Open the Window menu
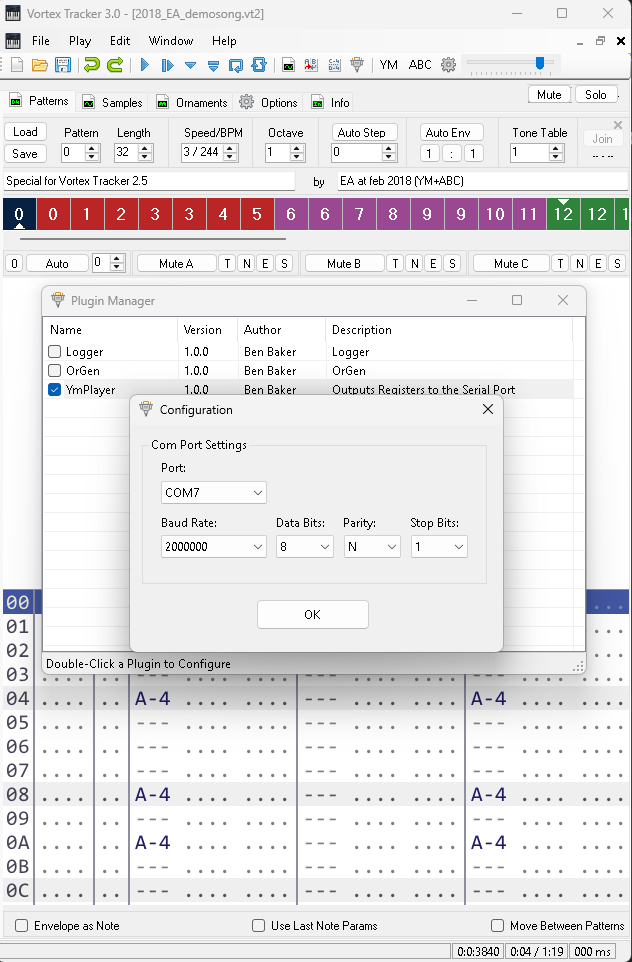Viewport: 632px width, 962px height. point(171,41)
